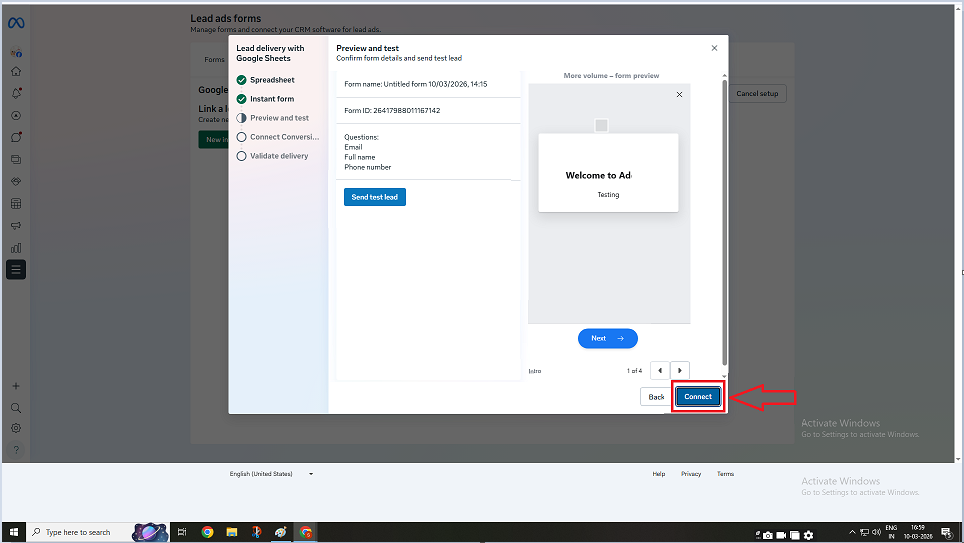Go to next preview page arrow

tap(680, 371)
